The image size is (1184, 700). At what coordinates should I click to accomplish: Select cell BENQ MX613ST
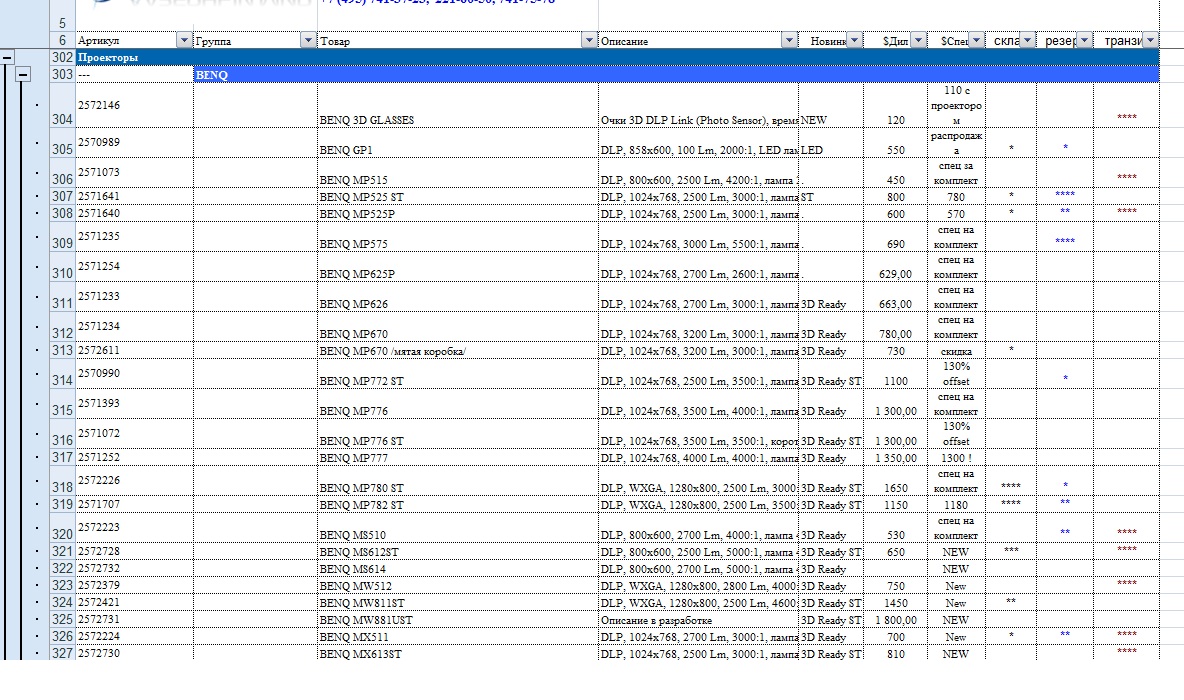tap(458, 653)
